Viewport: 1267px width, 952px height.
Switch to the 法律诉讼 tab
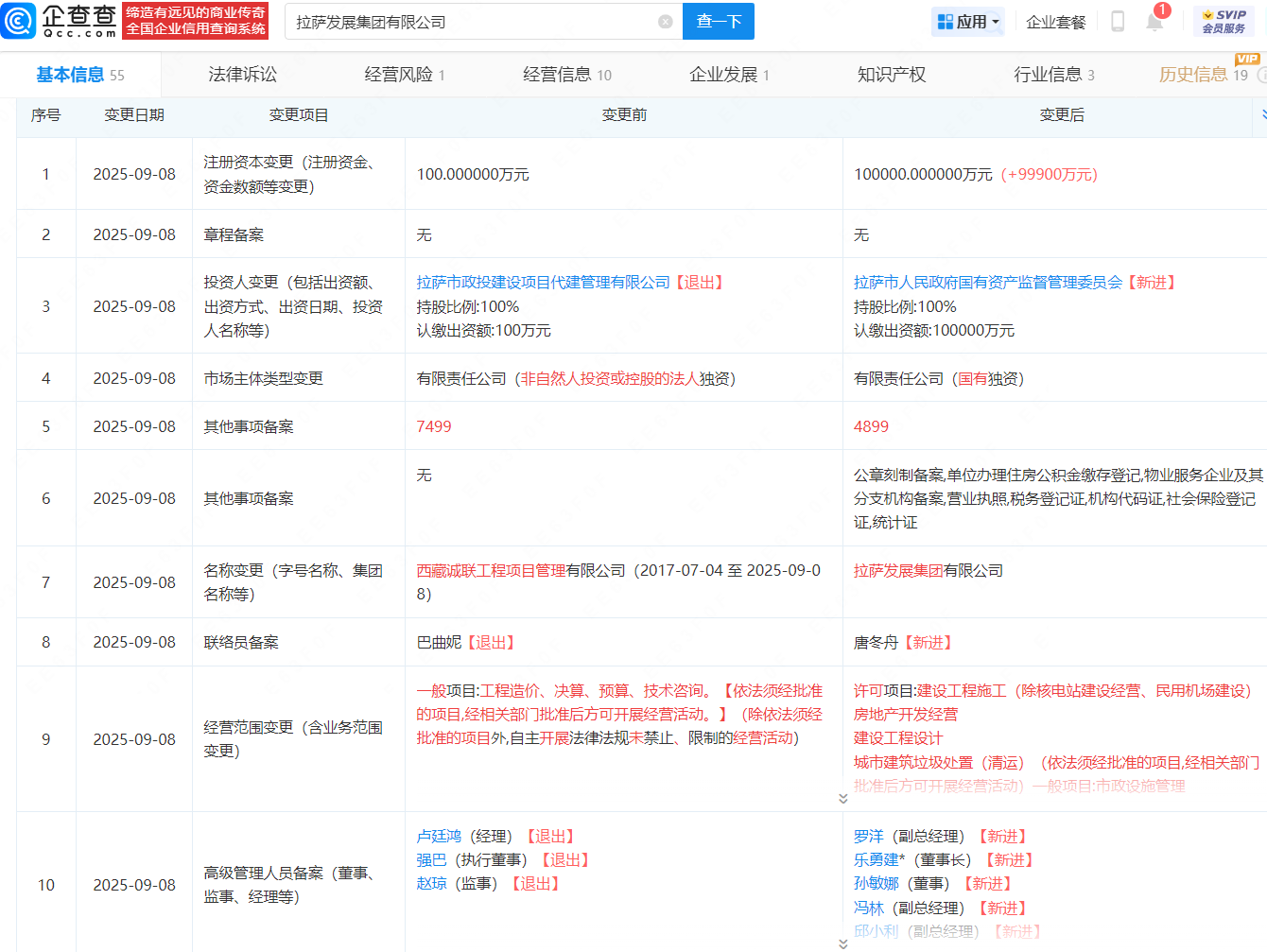point(242,75)
